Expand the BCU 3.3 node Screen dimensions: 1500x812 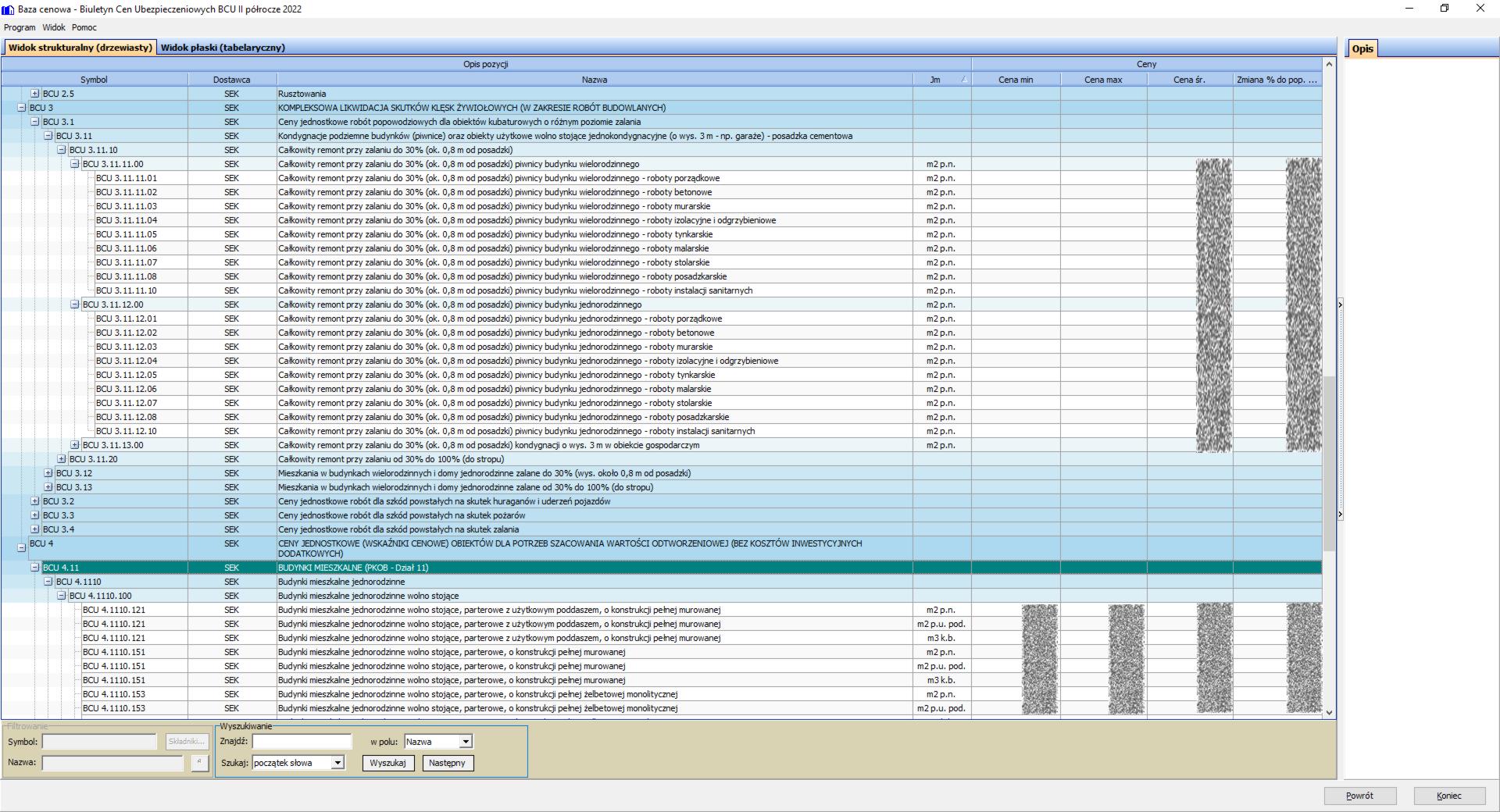tap(34, 515)
